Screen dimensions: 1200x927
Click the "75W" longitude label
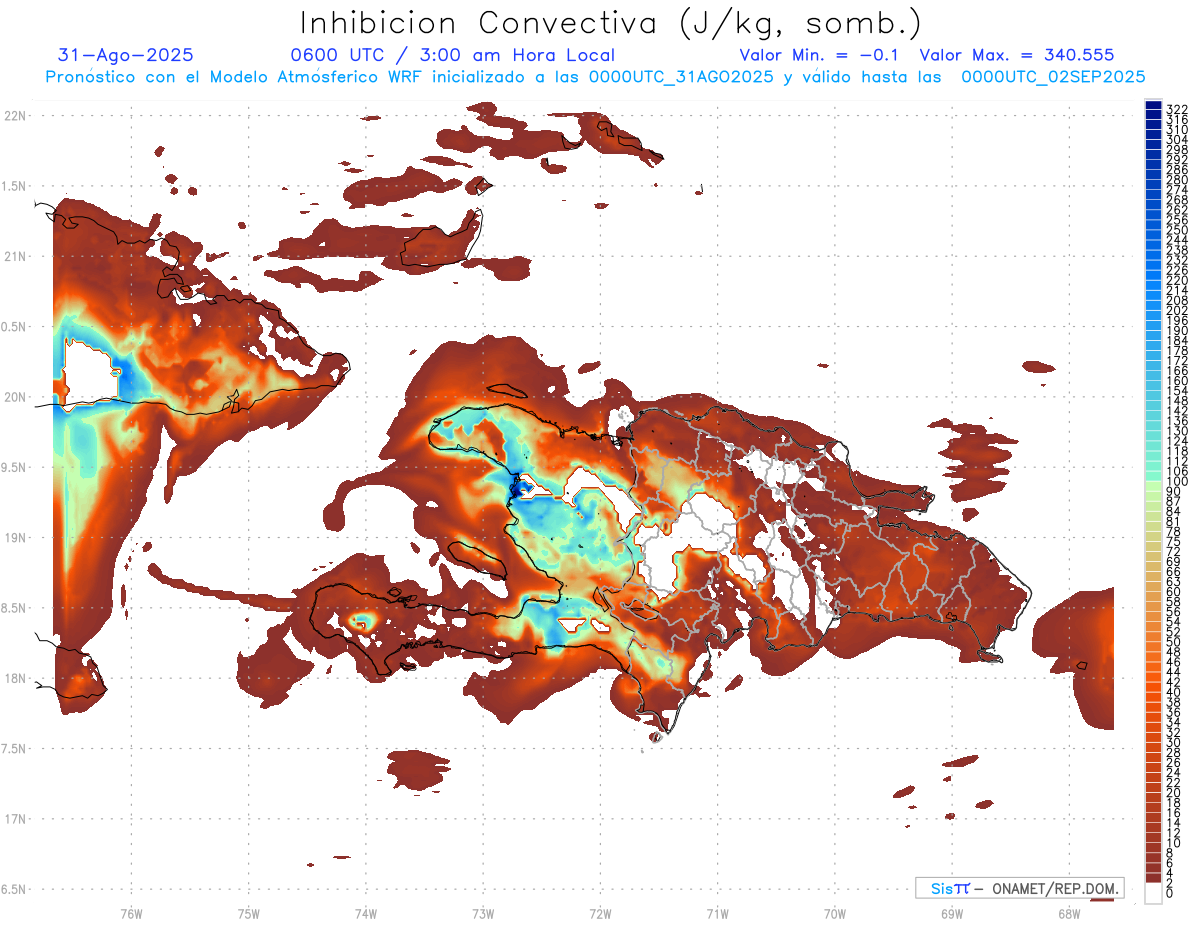(x=248, y=913)
